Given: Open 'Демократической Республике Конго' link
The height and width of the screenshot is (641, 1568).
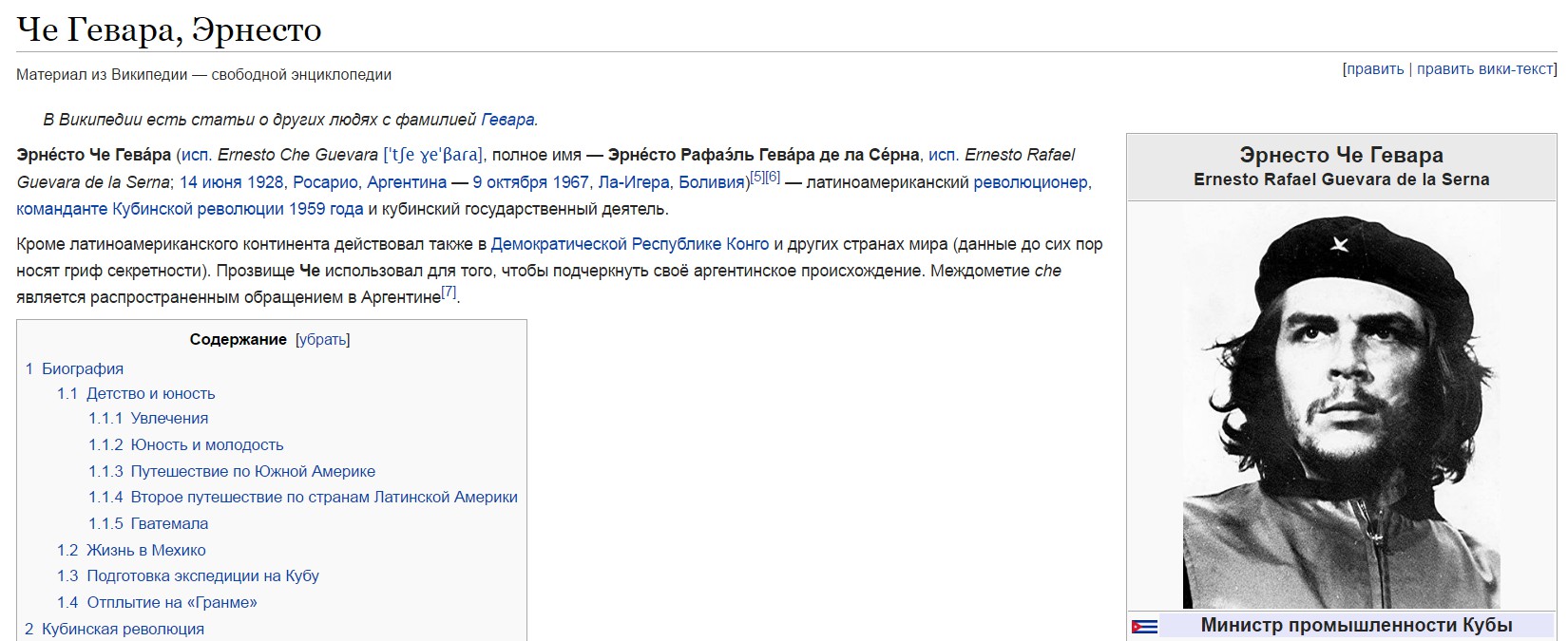Looking at the screenshot, I should pyautogui.click(x=630, y=244).
